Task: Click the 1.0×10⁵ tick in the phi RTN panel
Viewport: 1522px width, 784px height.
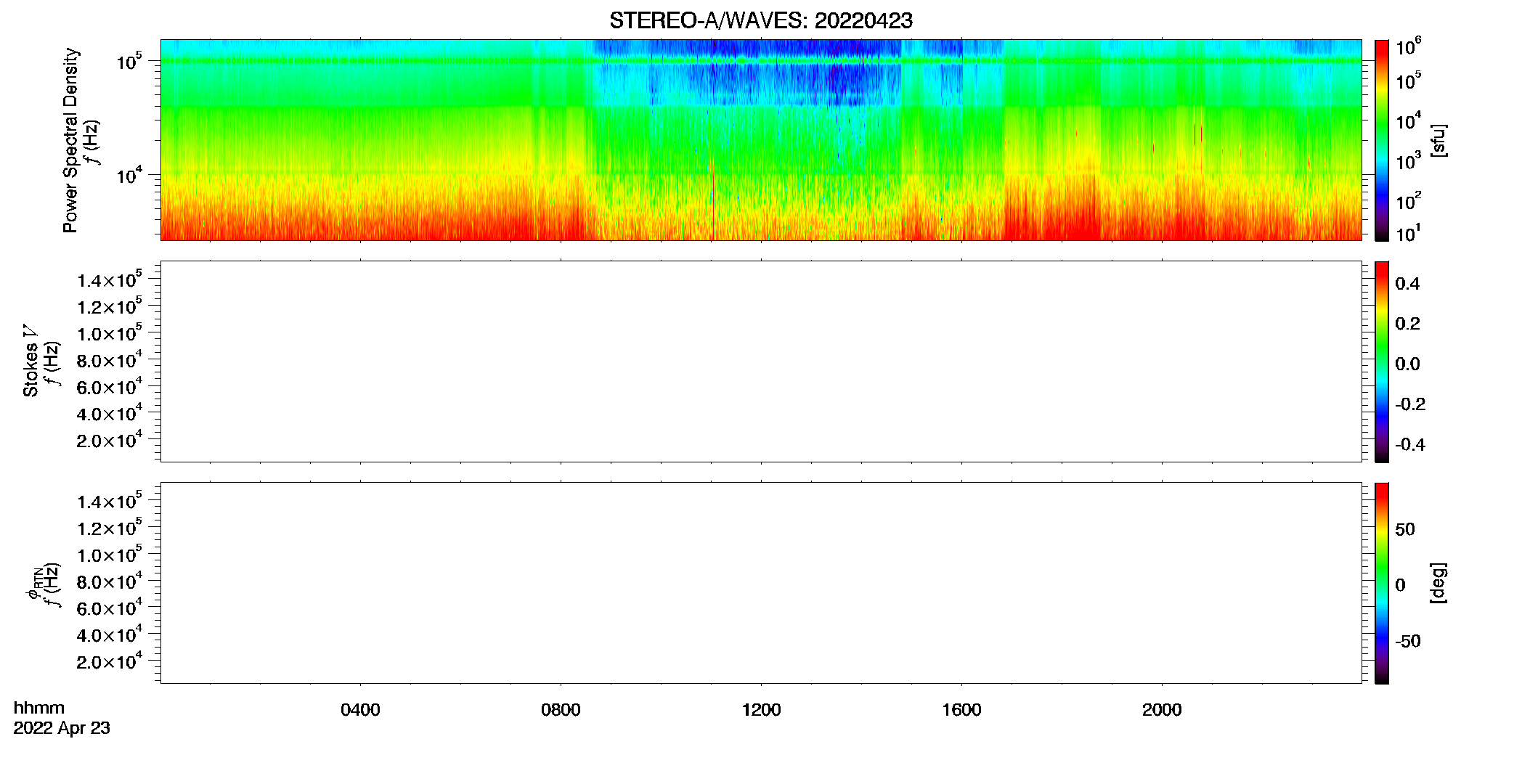Action: [109, 554]
